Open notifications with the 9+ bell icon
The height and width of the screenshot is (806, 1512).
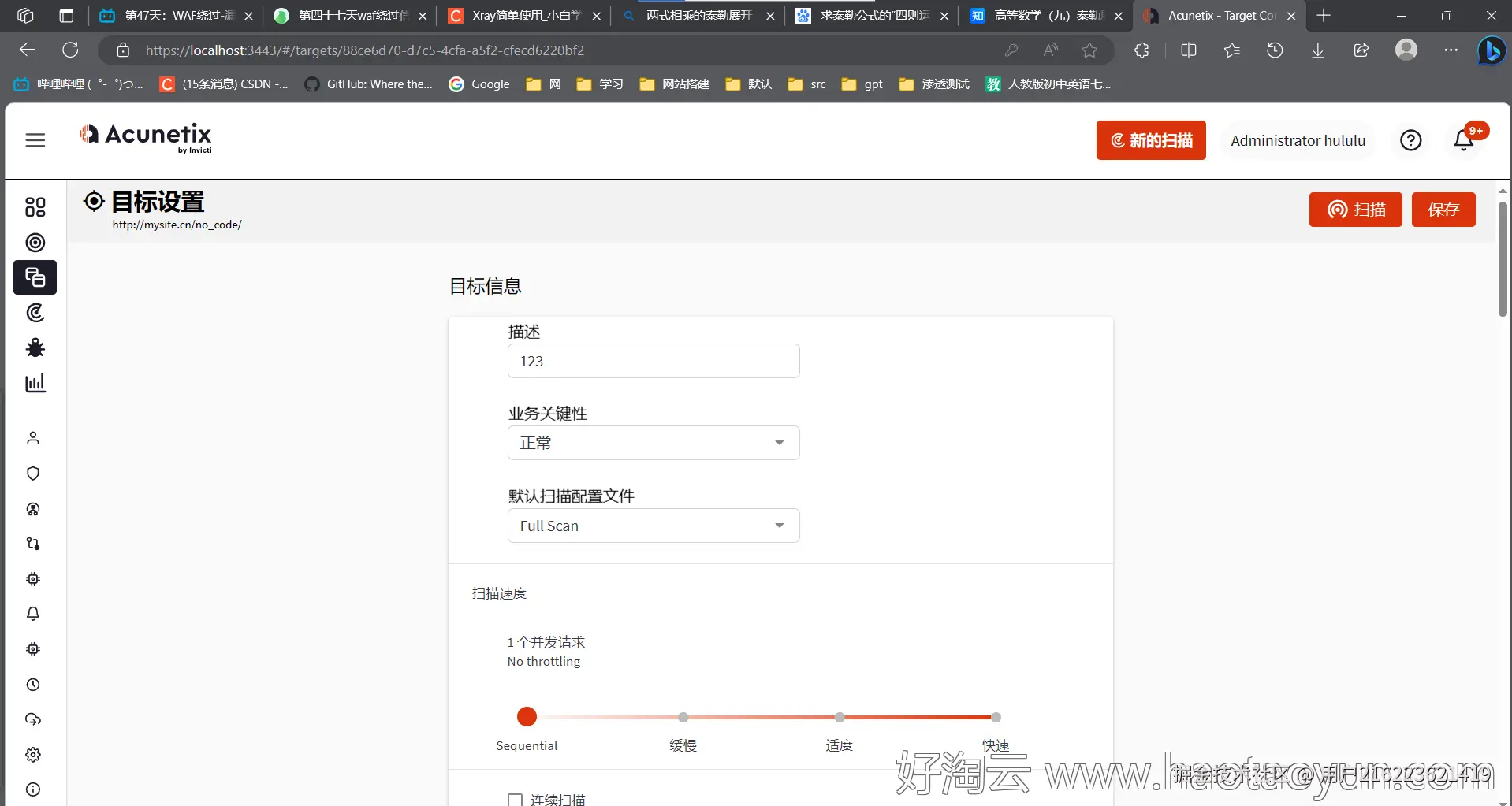(x=1465, y=139)
